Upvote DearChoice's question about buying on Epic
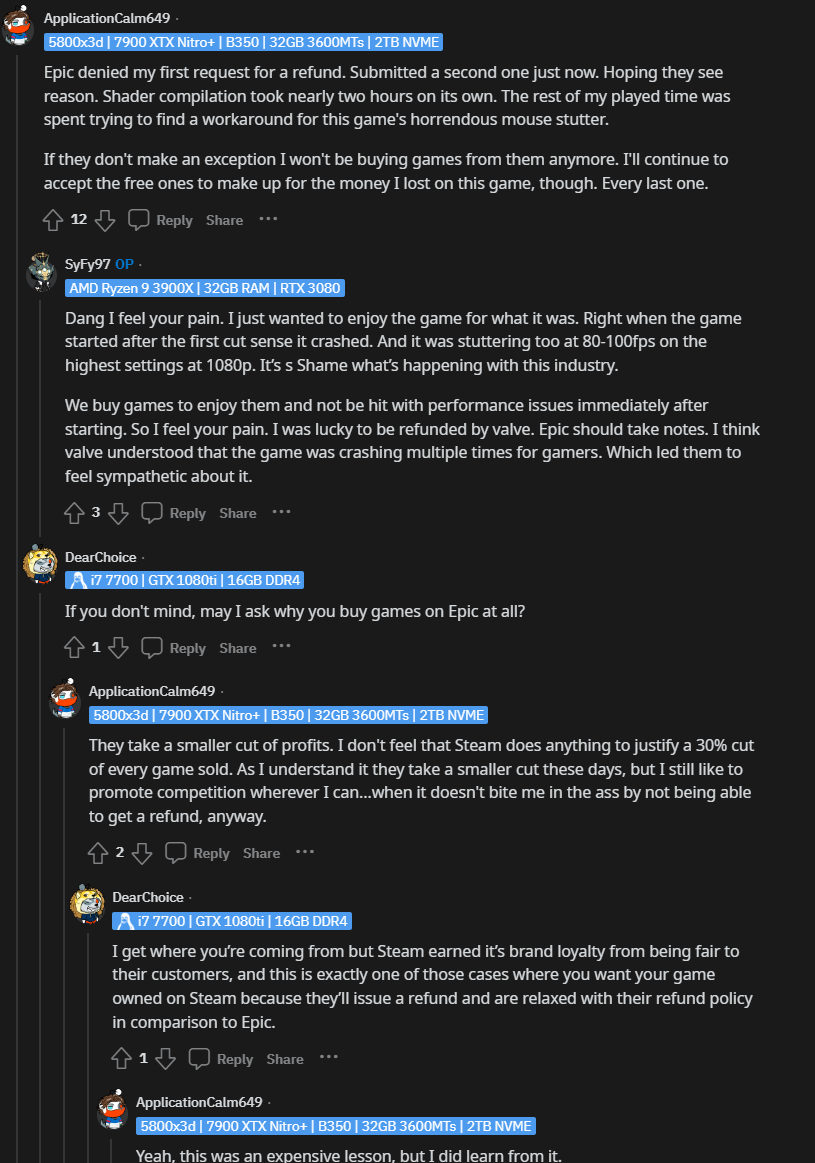This screenshot has height=1163, width=815. (74, 648)
